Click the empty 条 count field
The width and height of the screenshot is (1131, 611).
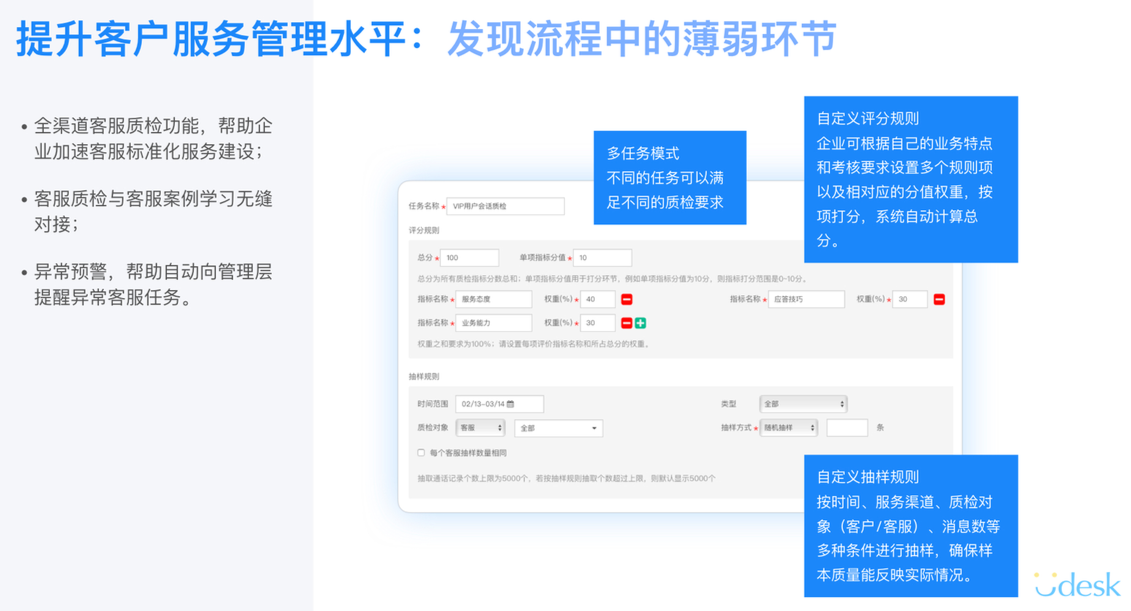[x=846, y=426]
